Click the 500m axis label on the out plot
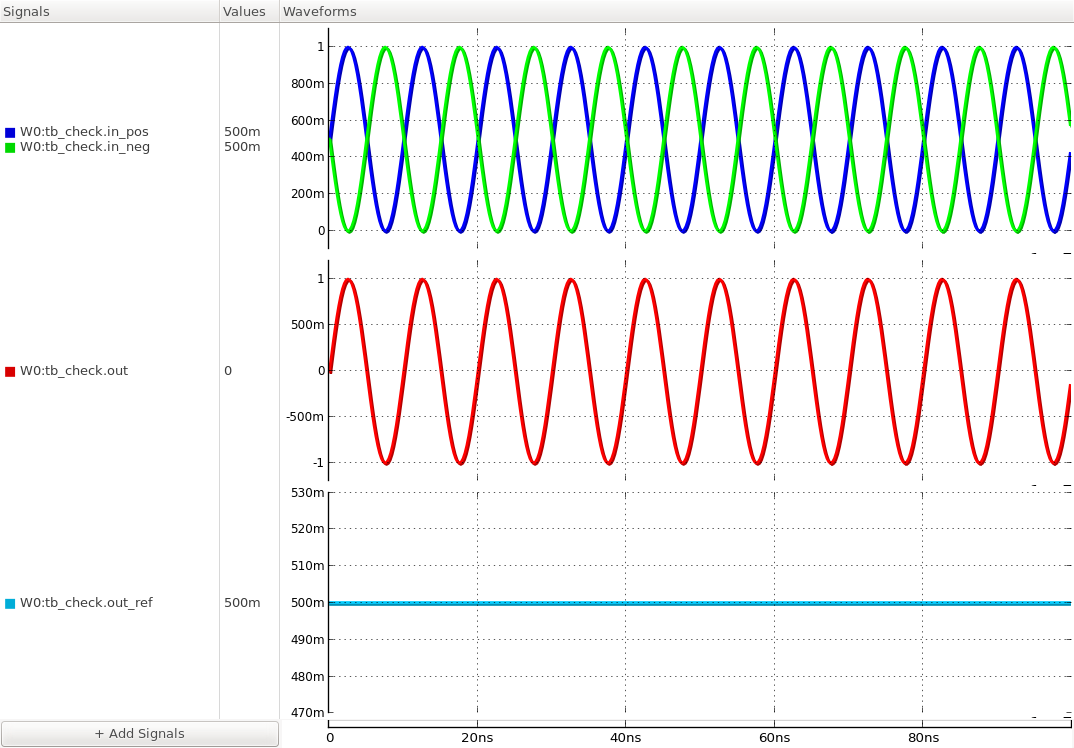The image size is (1074, 748). tap(306, 324)
